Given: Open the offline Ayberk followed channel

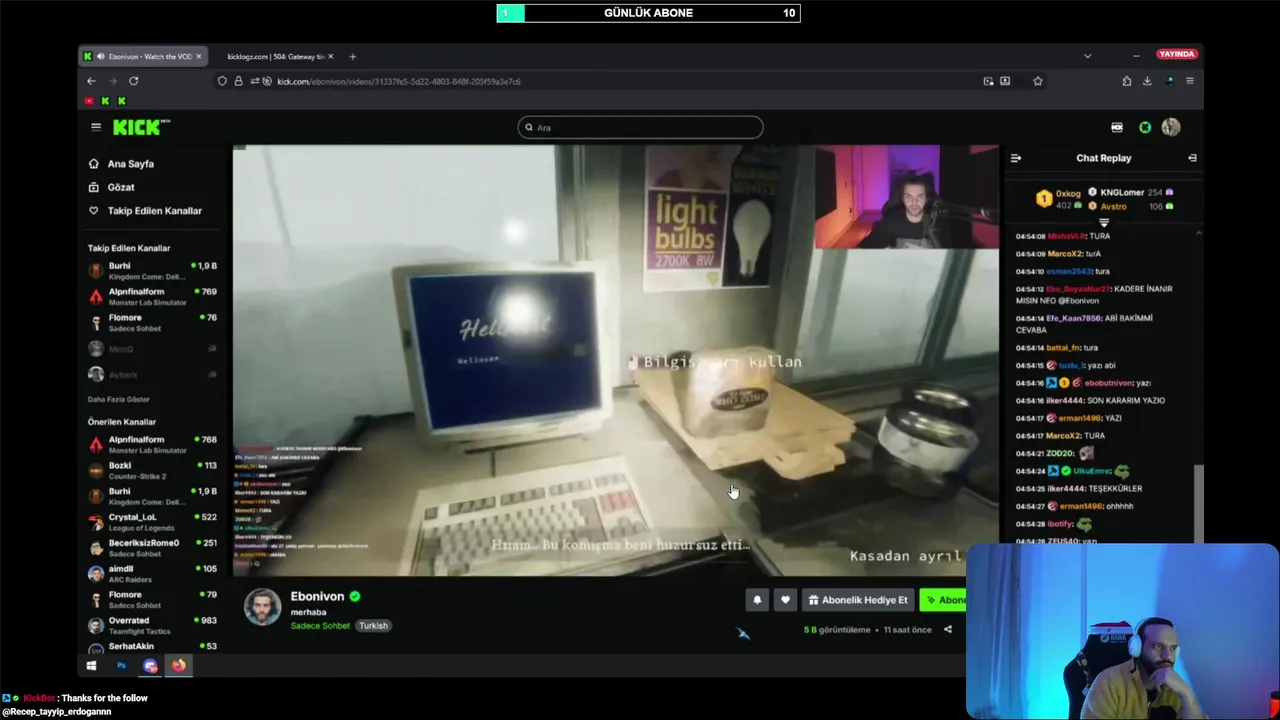Looking at the screenshot, I should pyautogui.click(x=152, y=374).
